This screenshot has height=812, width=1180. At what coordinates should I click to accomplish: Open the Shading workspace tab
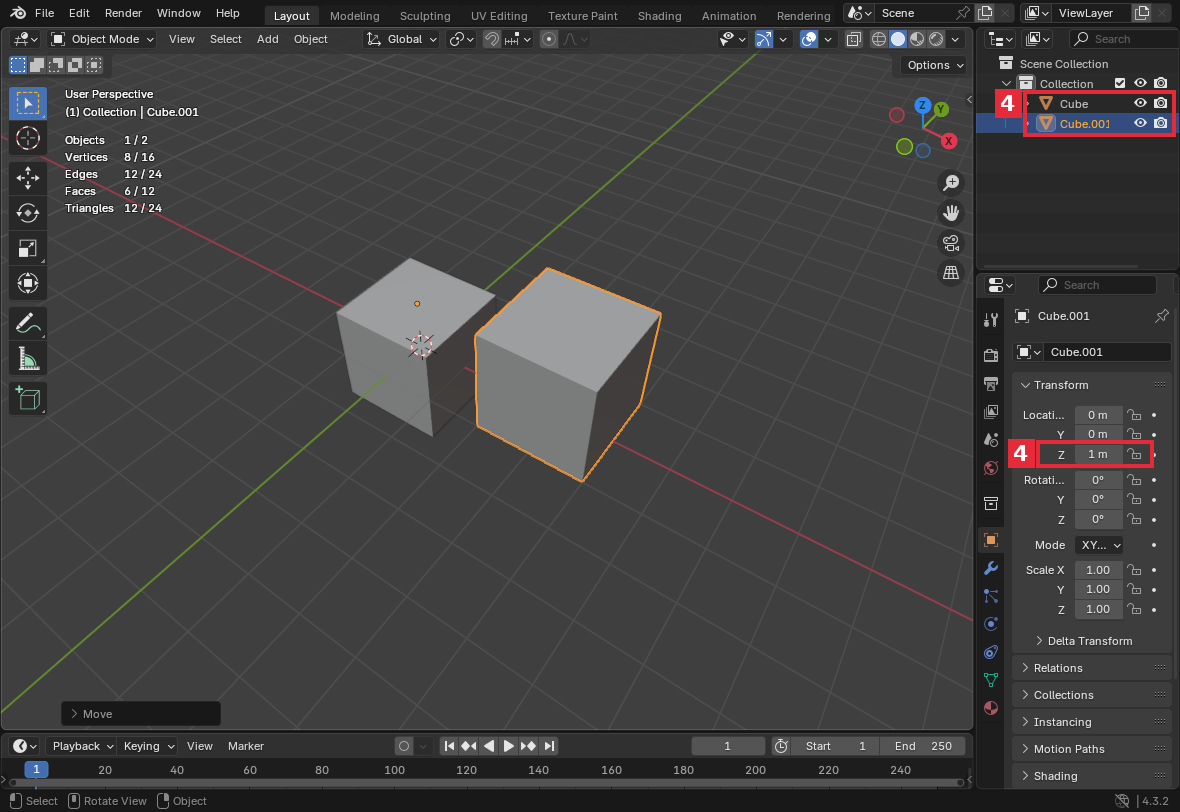tap(659, 15)
